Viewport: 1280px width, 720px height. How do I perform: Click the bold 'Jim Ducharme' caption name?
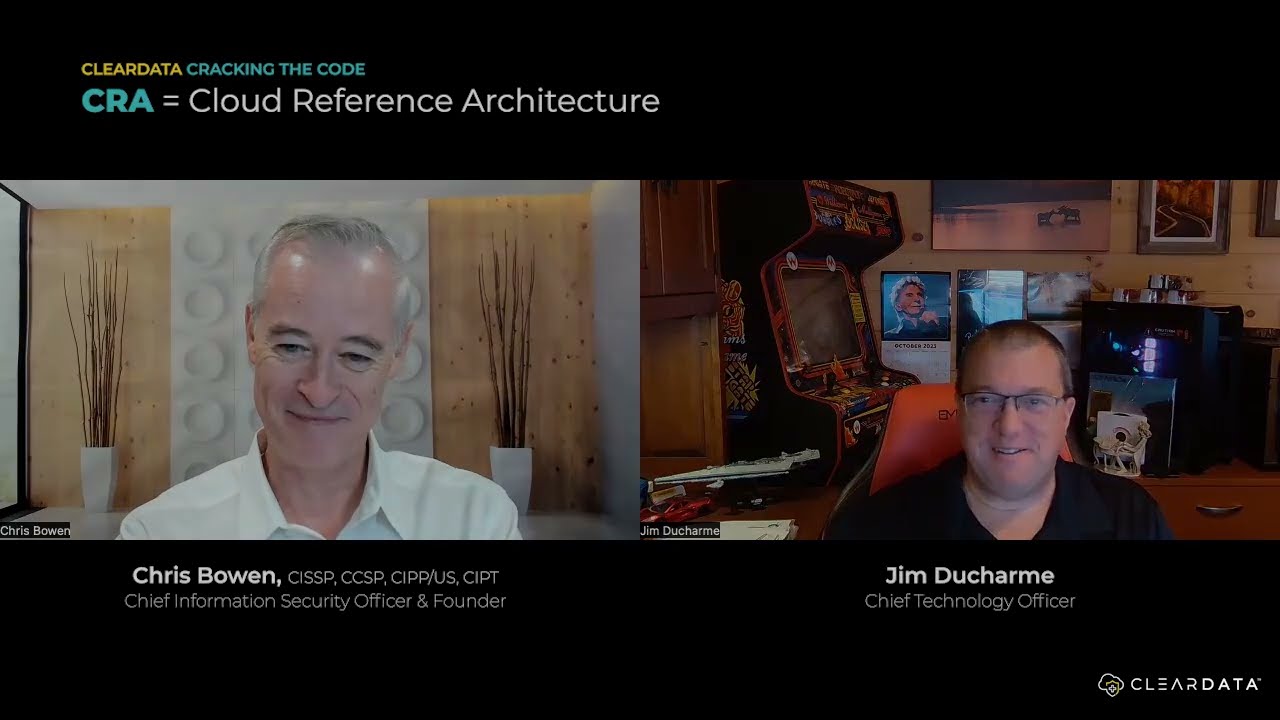970,576
